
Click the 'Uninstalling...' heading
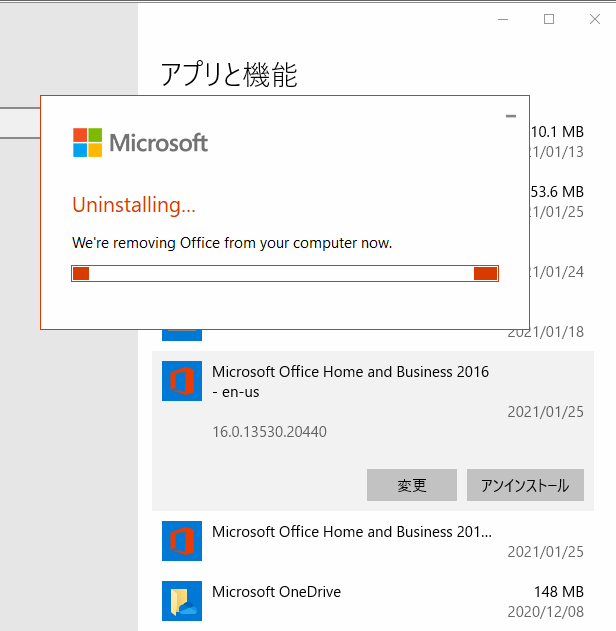134,205
